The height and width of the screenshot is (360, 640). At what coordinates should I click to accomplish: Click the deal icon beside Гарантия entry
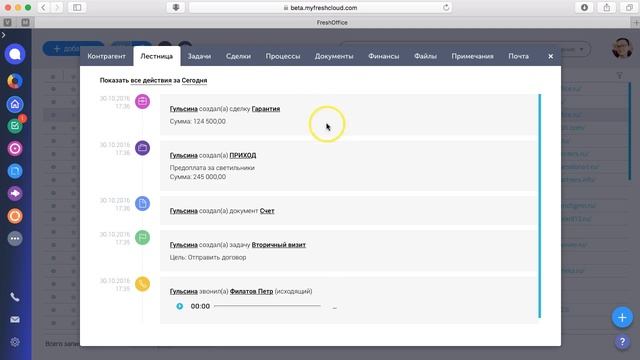click(x=142, y=101)
